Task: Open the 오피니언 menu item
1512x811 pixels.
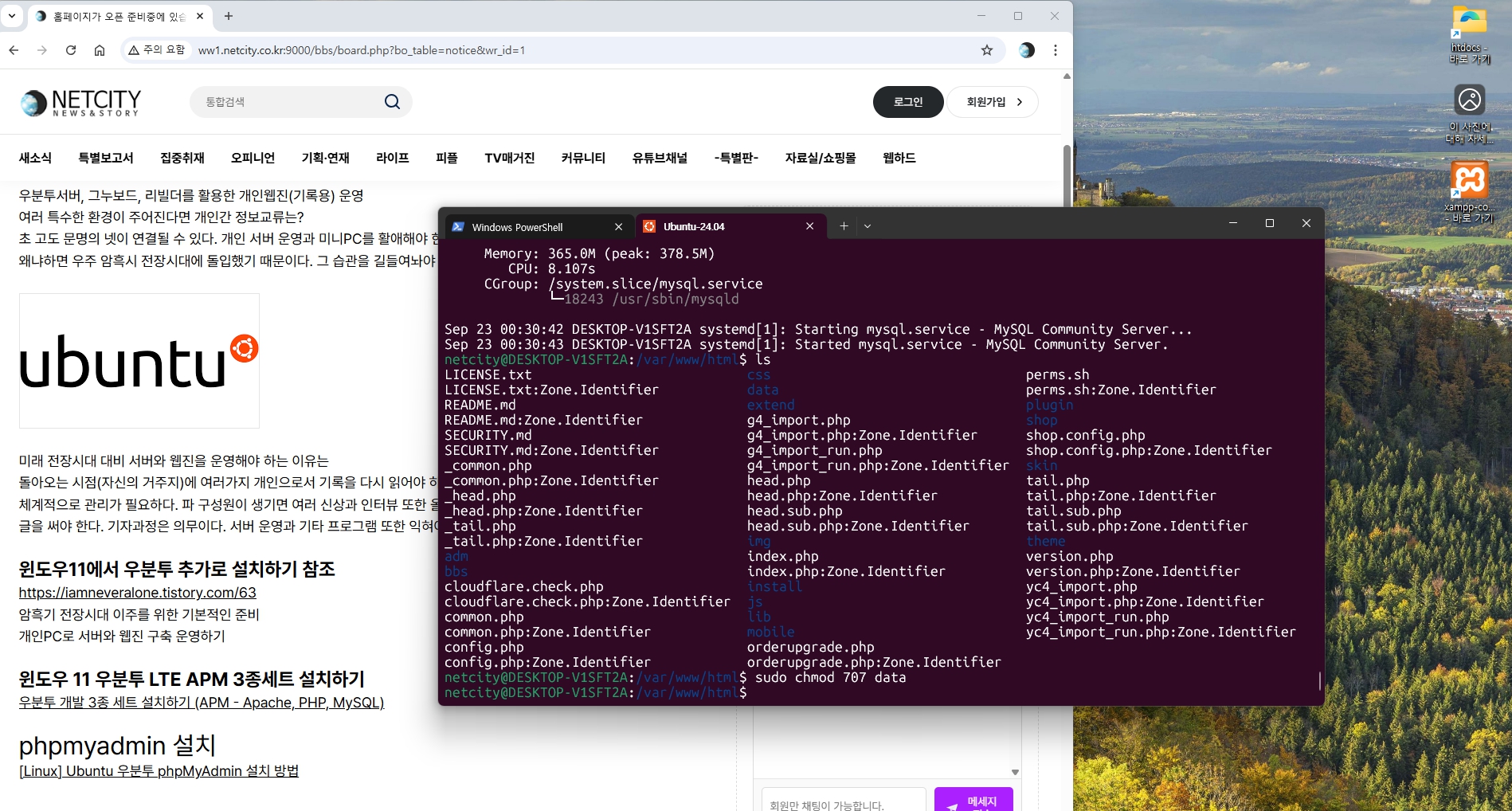Action: click(253, 158)
